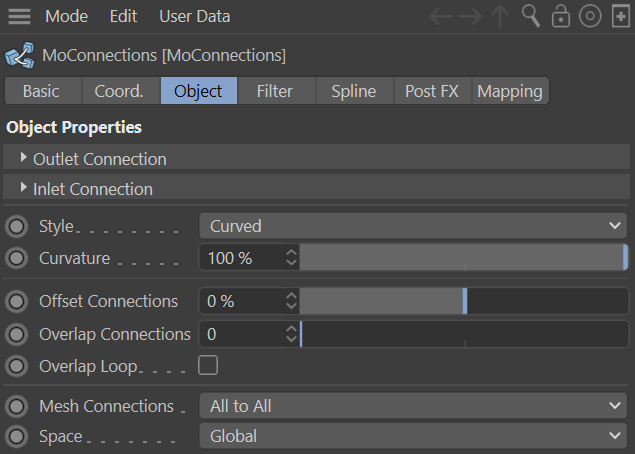The height and width of the screenshot is (454, 635).
Task: Switch to the Spline tab
Action: 353,91
